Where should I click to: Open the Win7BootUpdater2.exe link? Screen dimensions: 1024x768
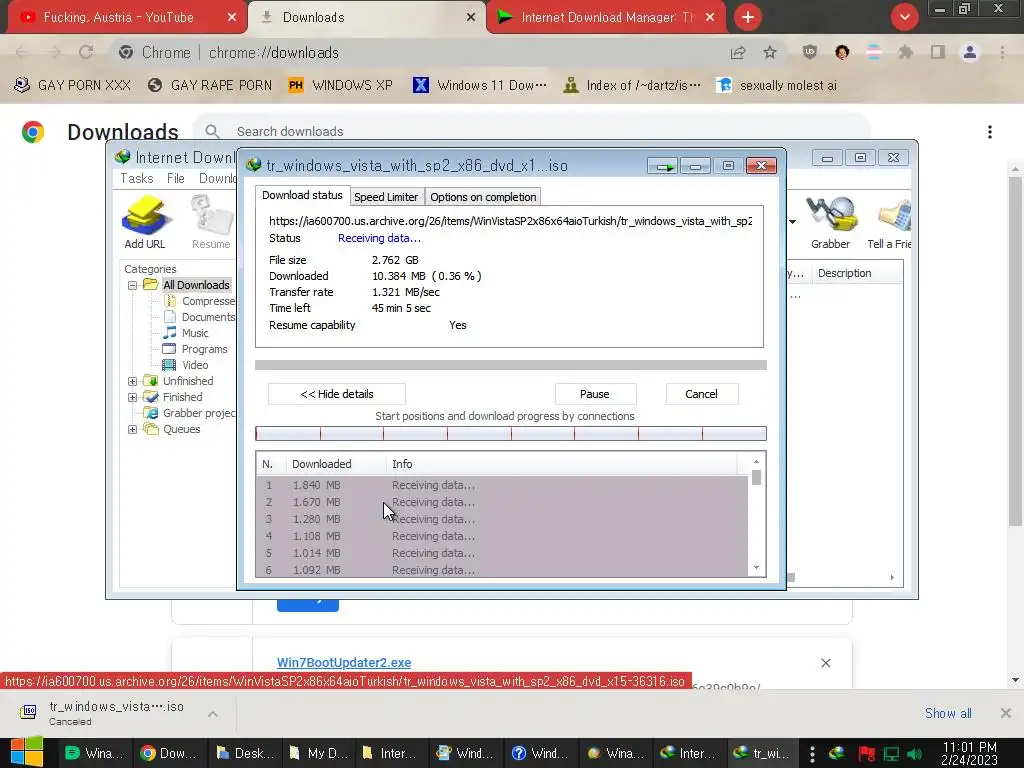tap(344, 662)
